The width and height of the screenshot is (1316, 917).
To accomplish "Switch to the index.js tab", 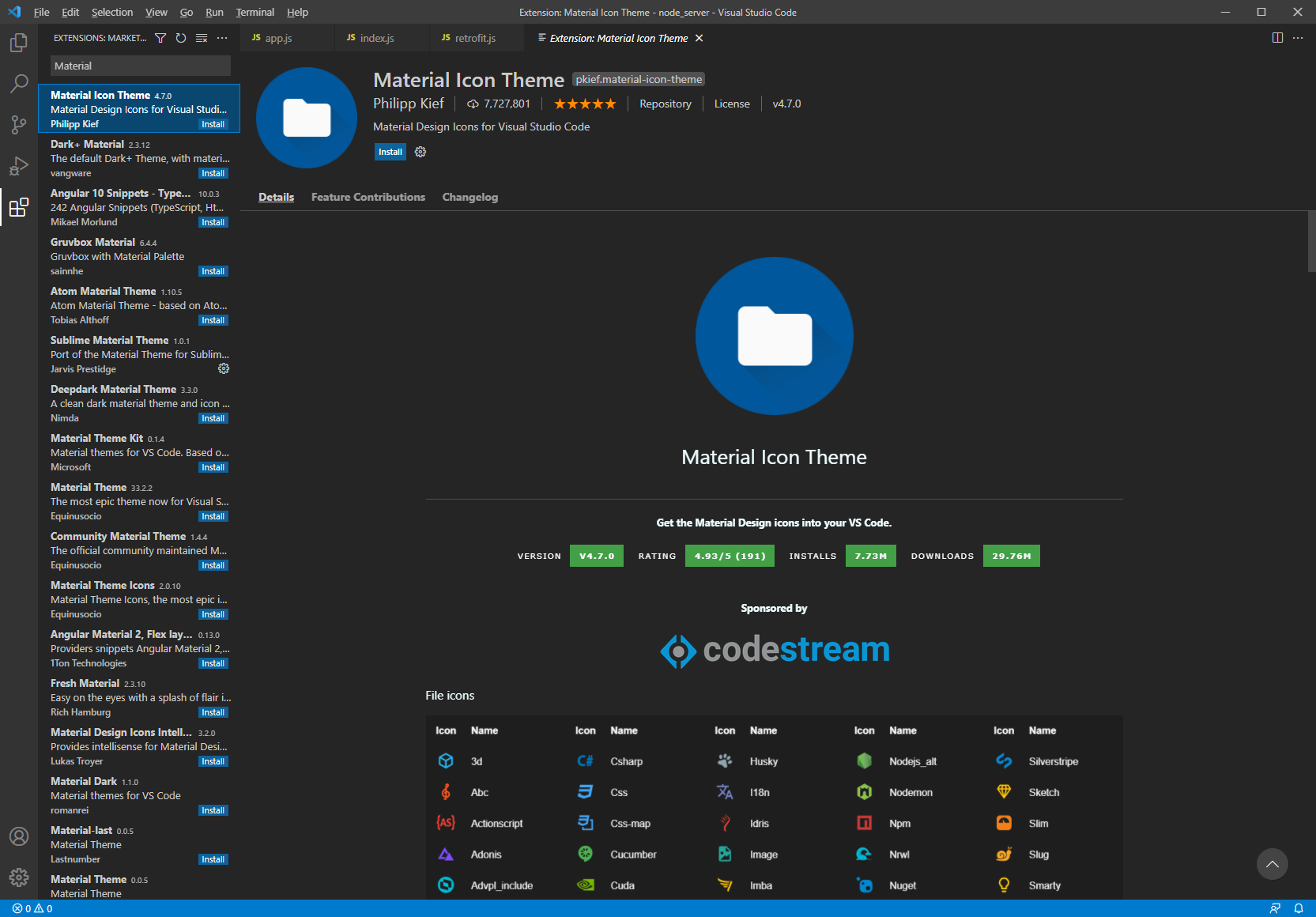I will (382, 38).
